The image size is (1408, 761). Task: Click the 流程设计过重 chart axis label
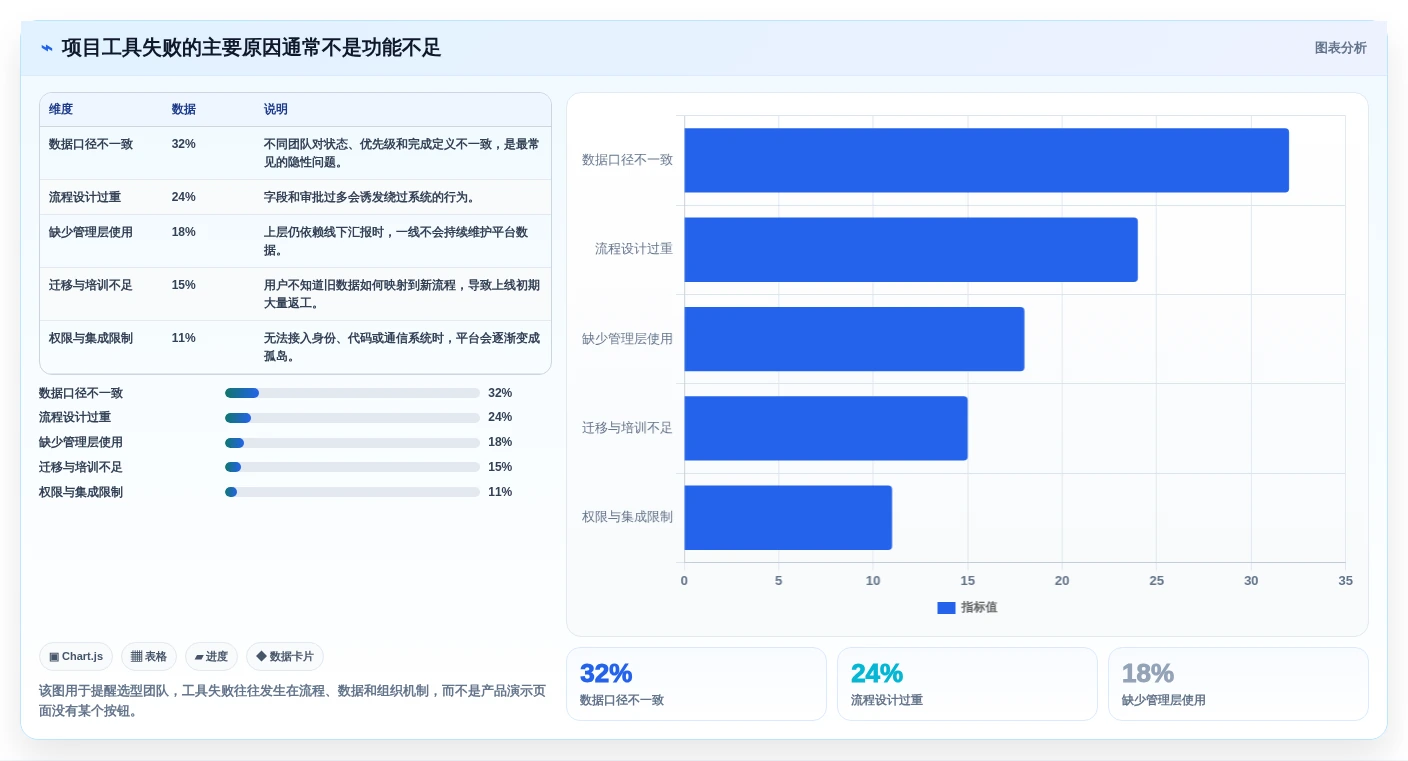[x=634, y=249]
